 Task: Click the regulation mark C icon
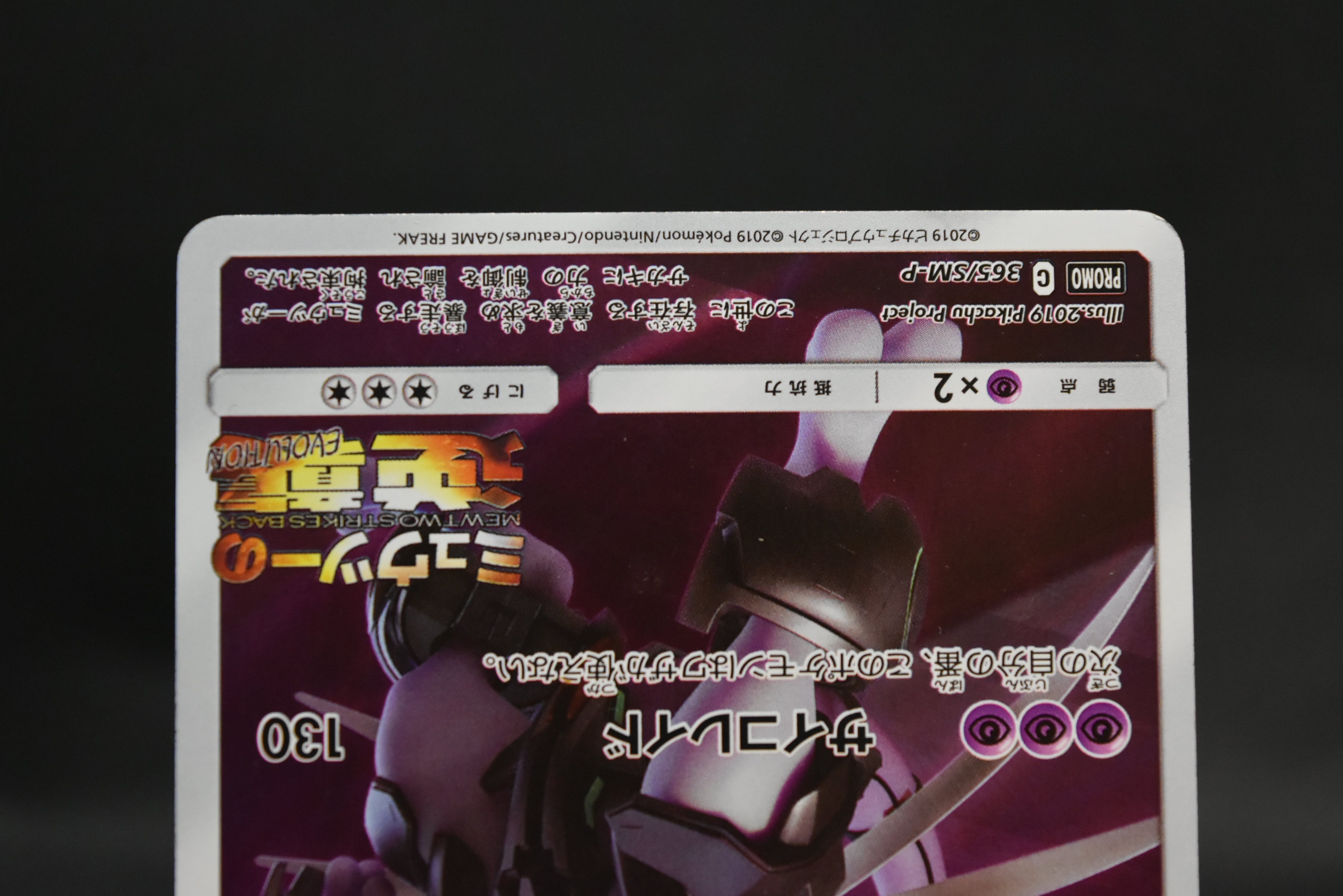pos(1043,278)
